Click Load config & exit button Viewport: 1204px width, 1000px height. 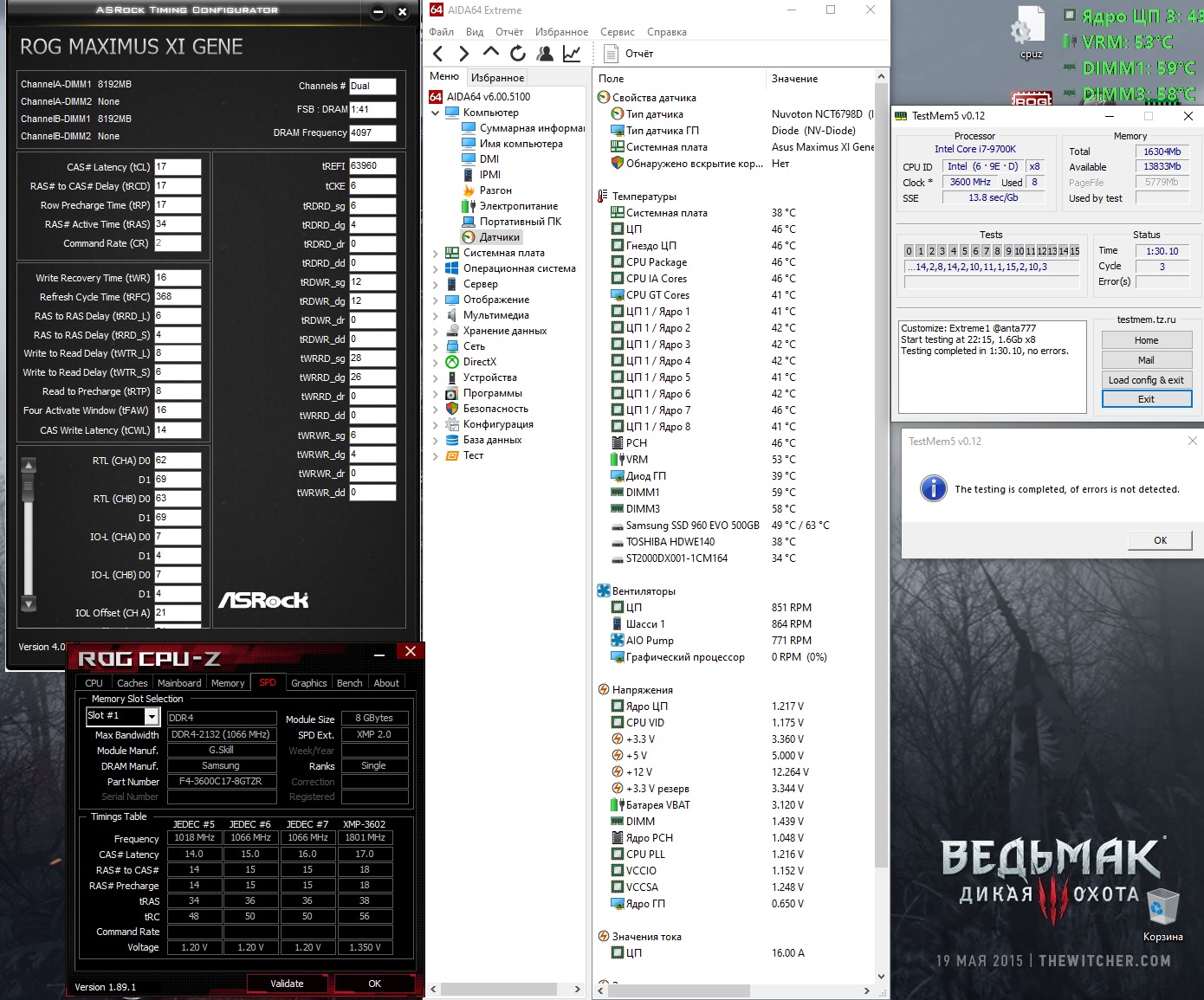coord(1147,380)
